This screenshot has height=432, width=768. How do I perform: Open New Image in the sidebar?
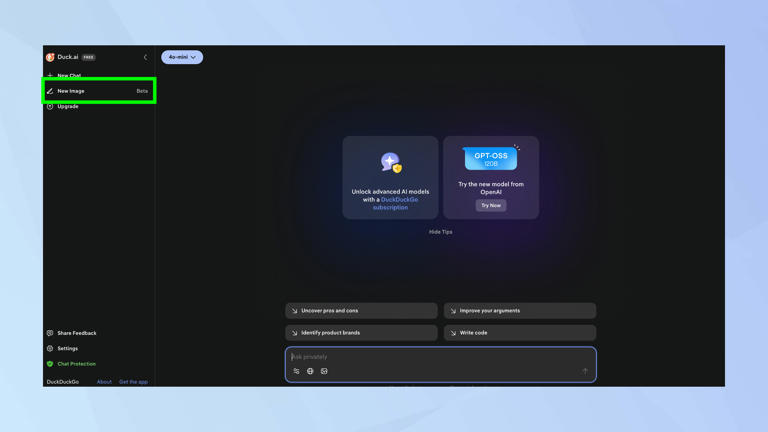tap(99, 91)
